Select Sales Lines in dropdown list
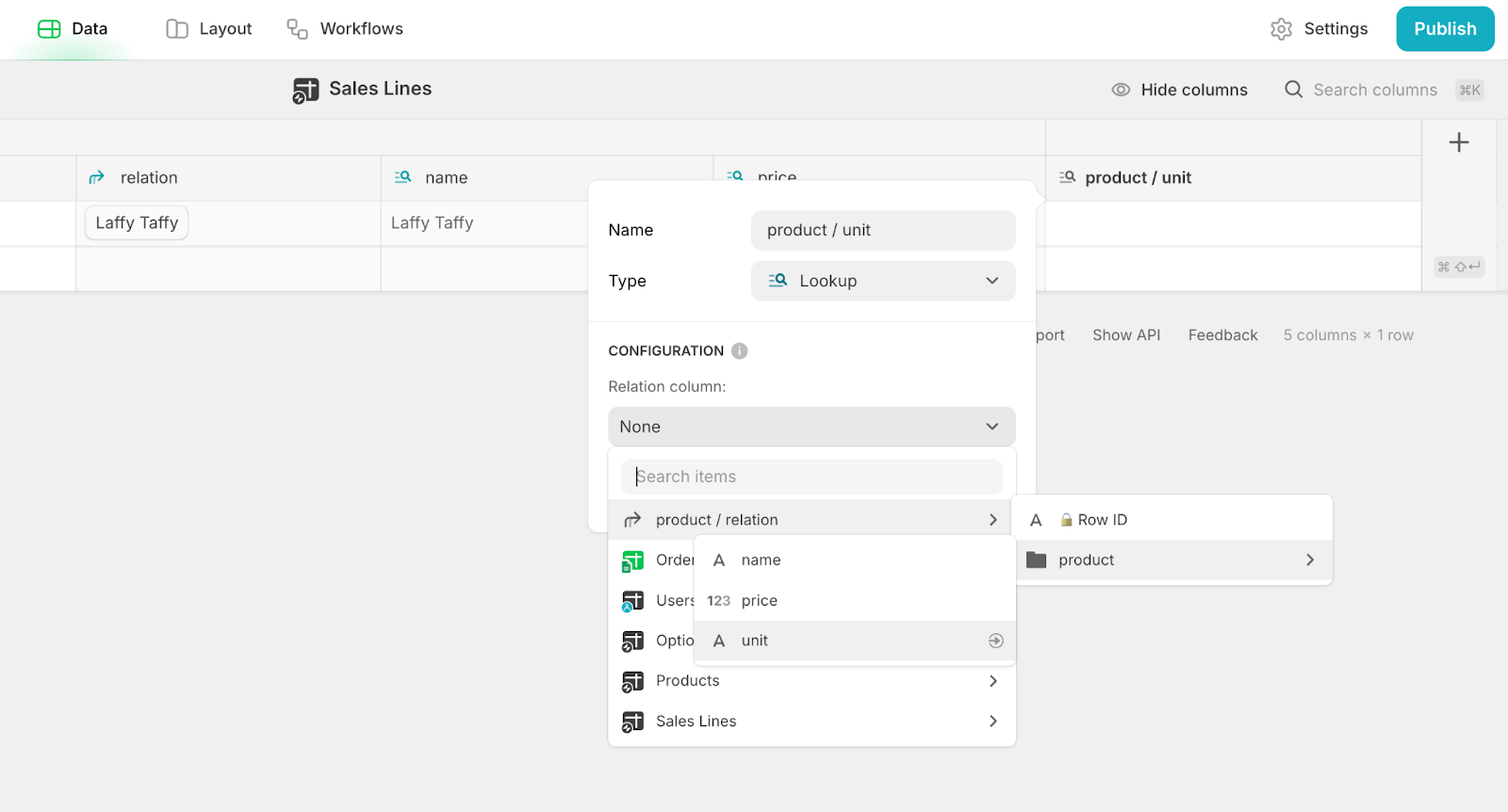Screen dimensions: 1508x812 coord(811,722)
